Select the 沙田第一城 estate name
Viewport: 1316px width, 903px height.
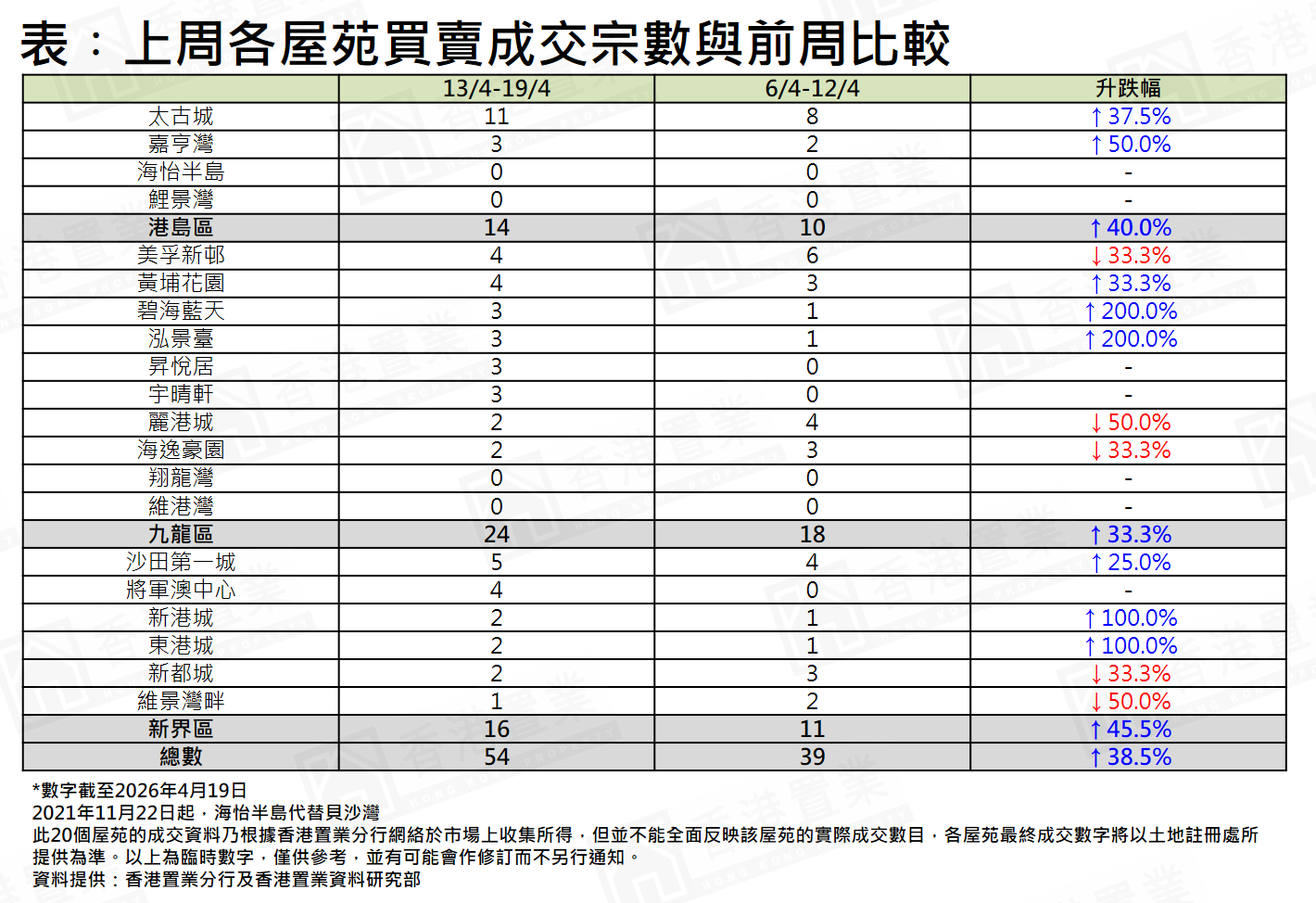coord(181,563)
